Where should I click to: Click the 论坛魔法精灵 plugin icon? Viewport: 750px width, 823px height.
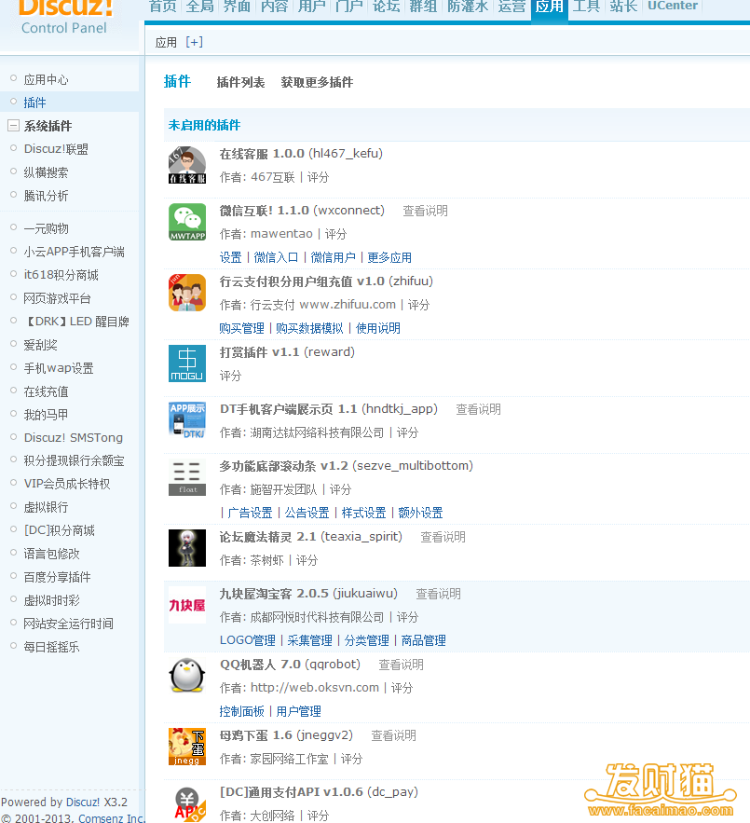(x=187, y=548)
